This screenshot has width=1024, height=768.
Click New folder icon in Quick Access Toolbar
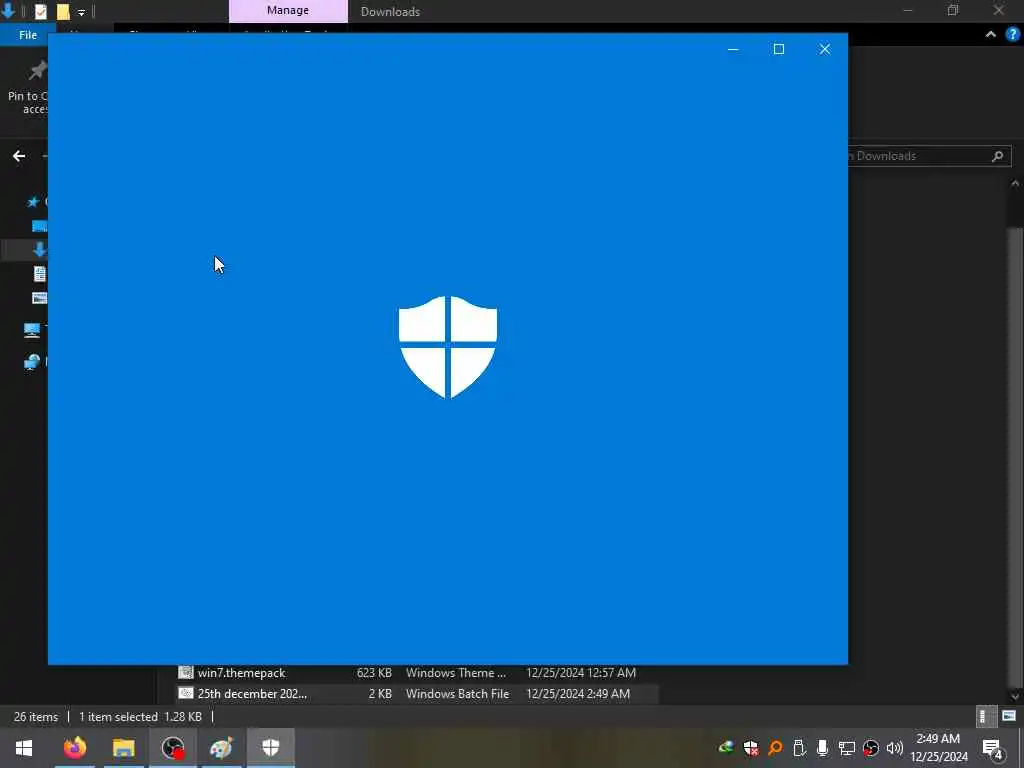click(63, 11)
